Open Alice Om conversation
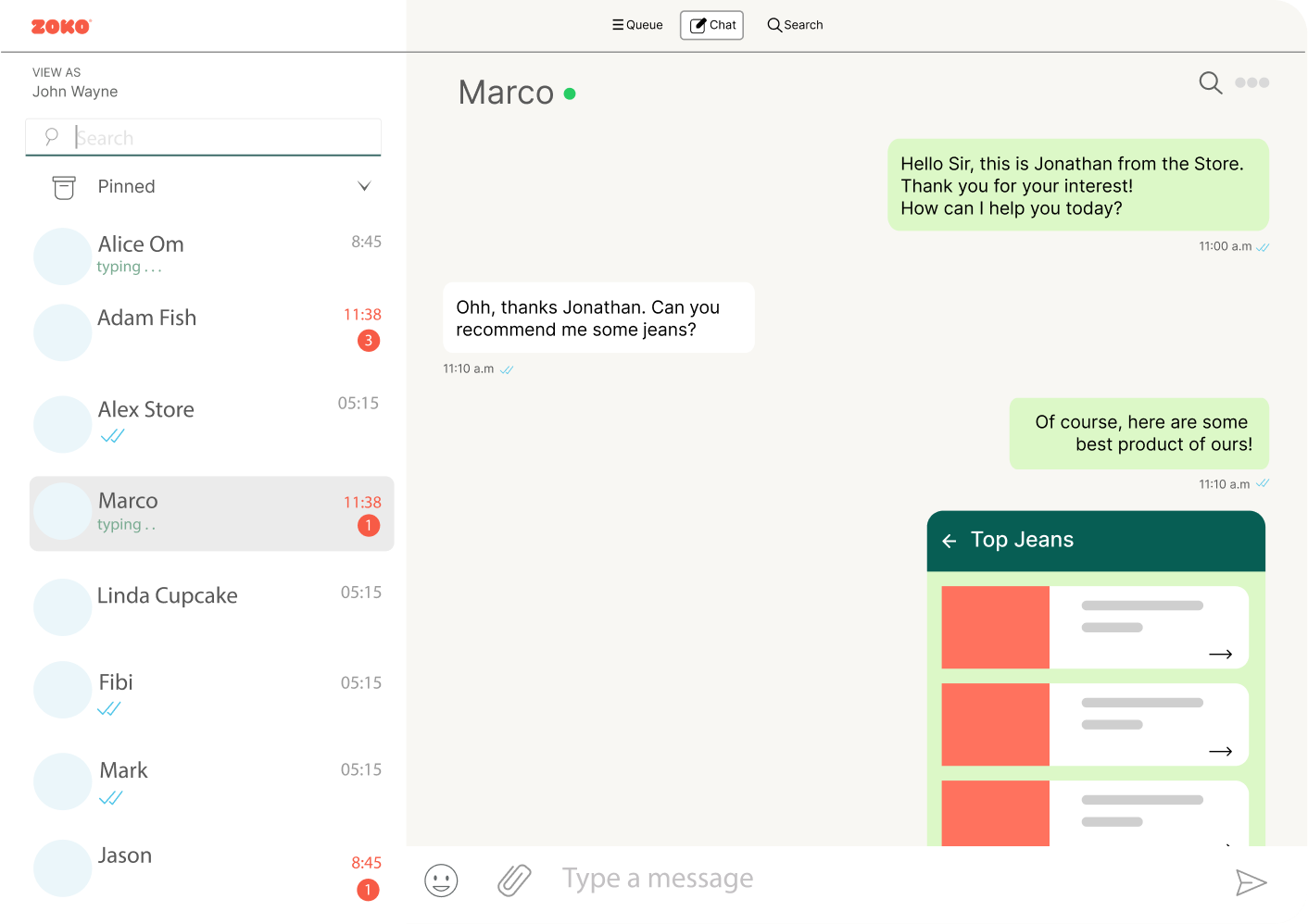1308x924 pixels. point(211,255)
